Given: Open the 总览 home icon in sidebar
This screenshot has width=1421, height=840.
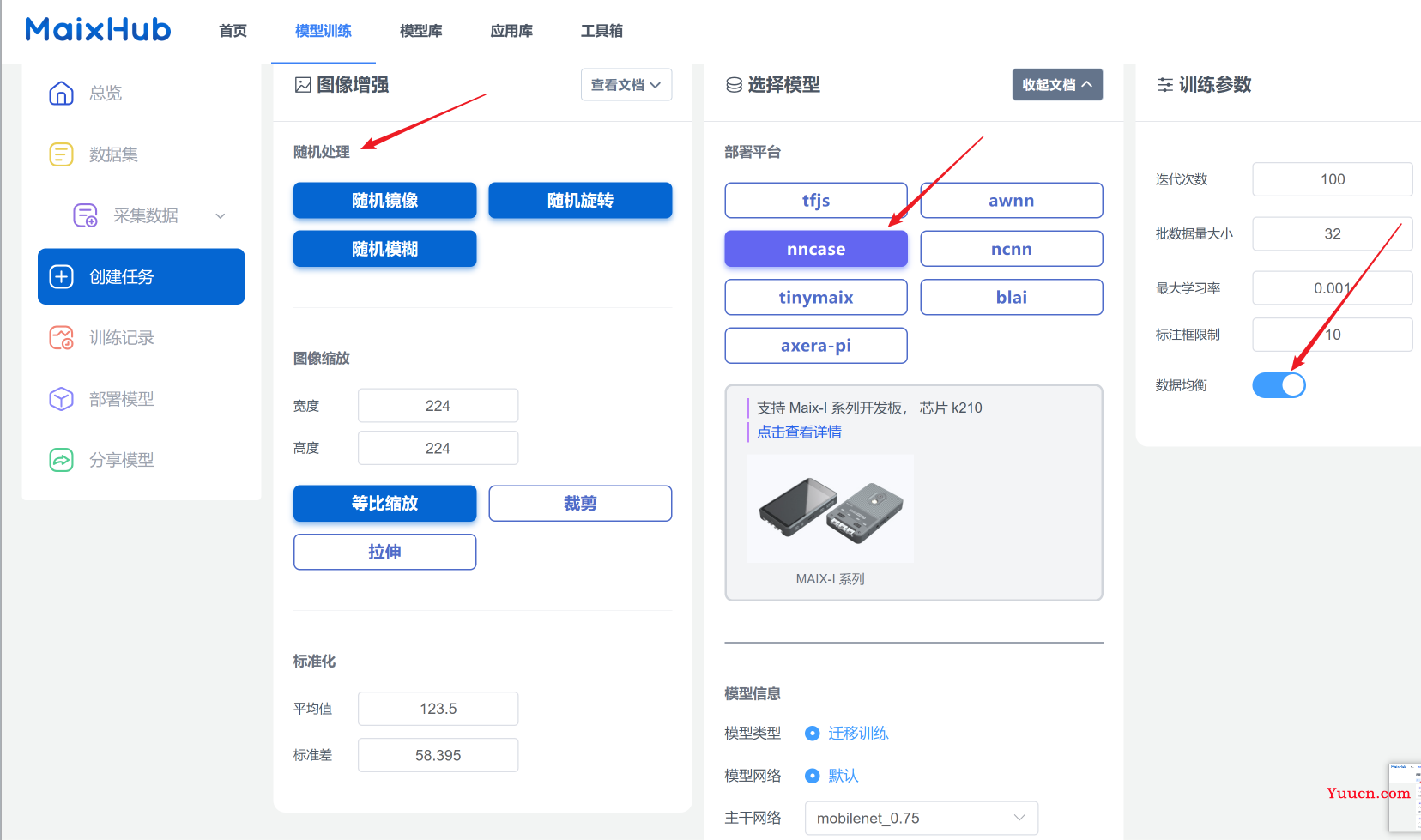Looking at the screenshot, I should click(x=61, y=93).
